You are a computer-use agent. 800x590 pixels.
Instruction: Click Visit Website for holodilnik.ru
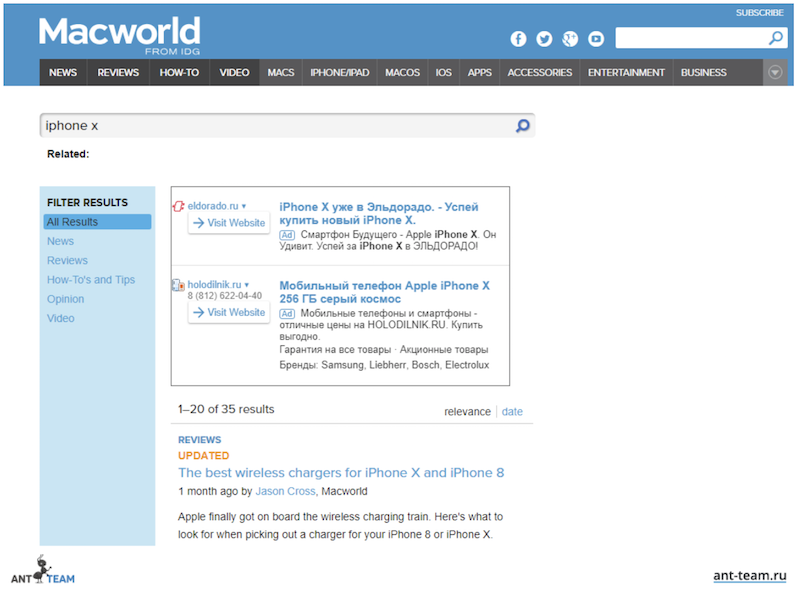click(229, 312)
